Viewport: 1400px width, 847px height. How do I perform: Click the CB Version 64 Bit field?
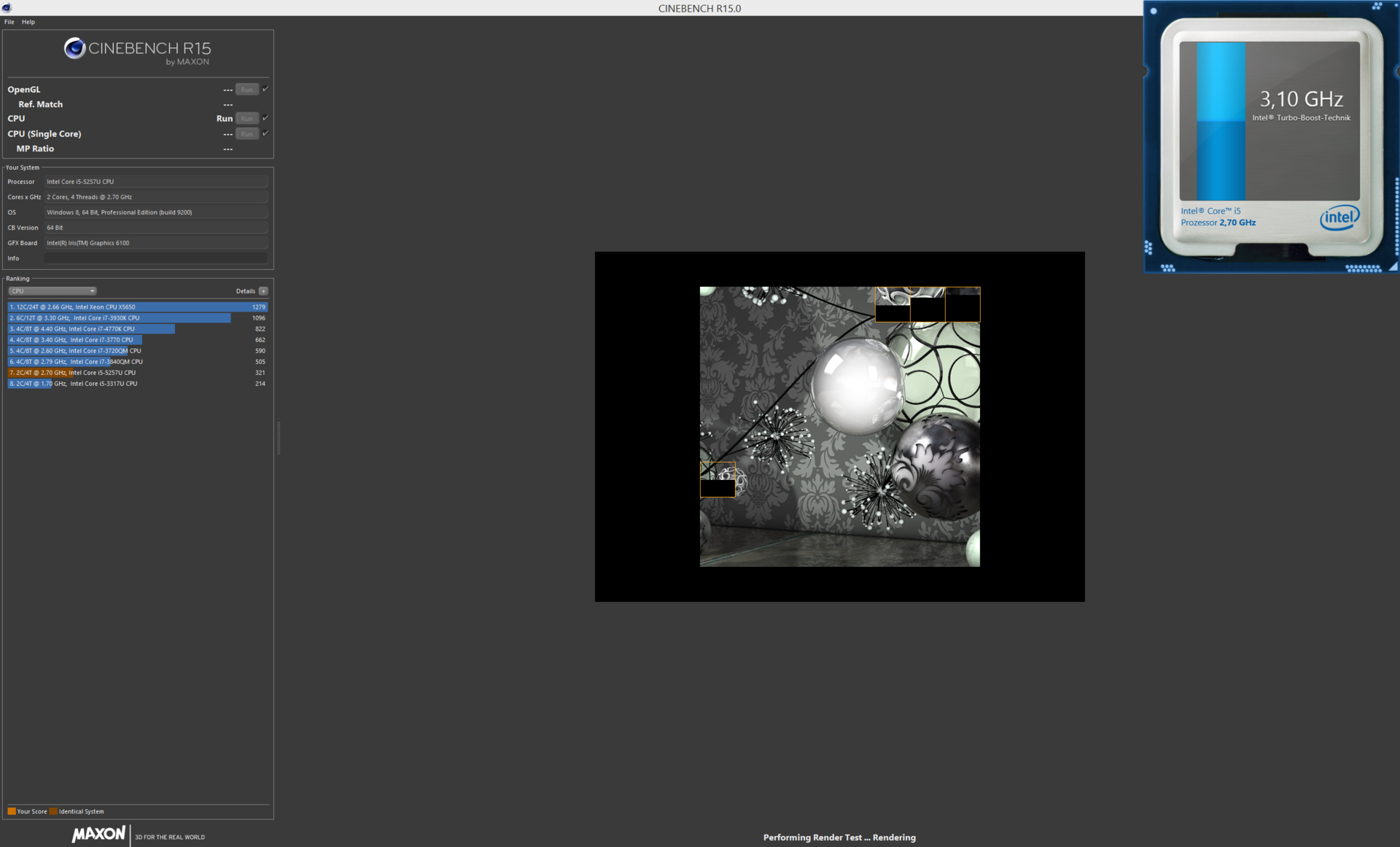[x=156, y=228]
